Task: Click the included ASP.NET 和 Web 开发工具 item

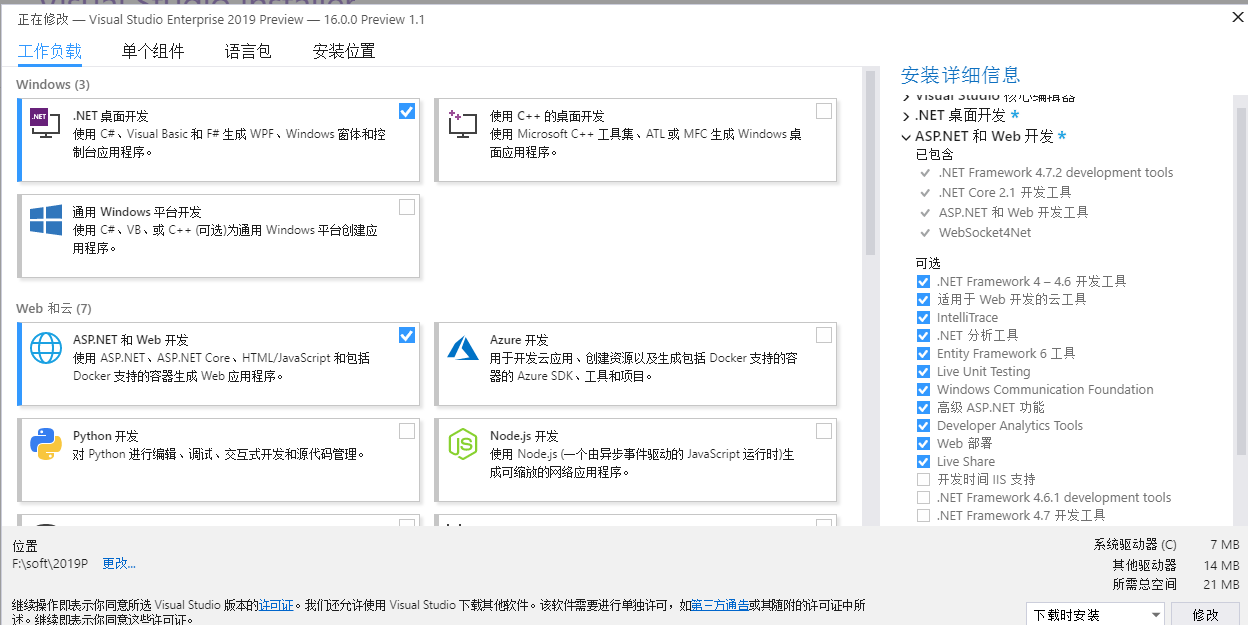Action: [x=1013, y=212]
